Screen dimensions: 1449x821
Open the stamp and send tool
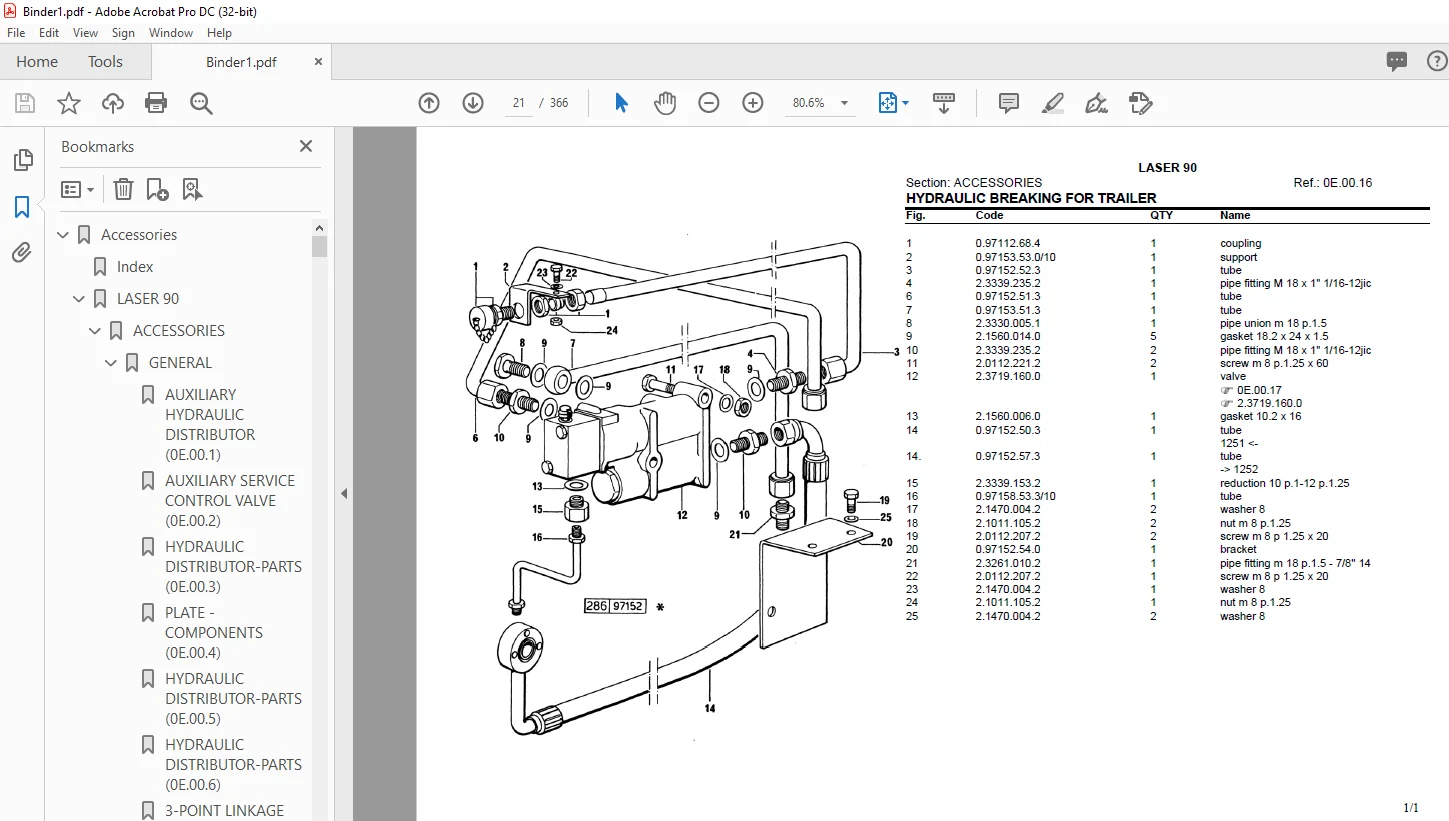click(1141, 103)
